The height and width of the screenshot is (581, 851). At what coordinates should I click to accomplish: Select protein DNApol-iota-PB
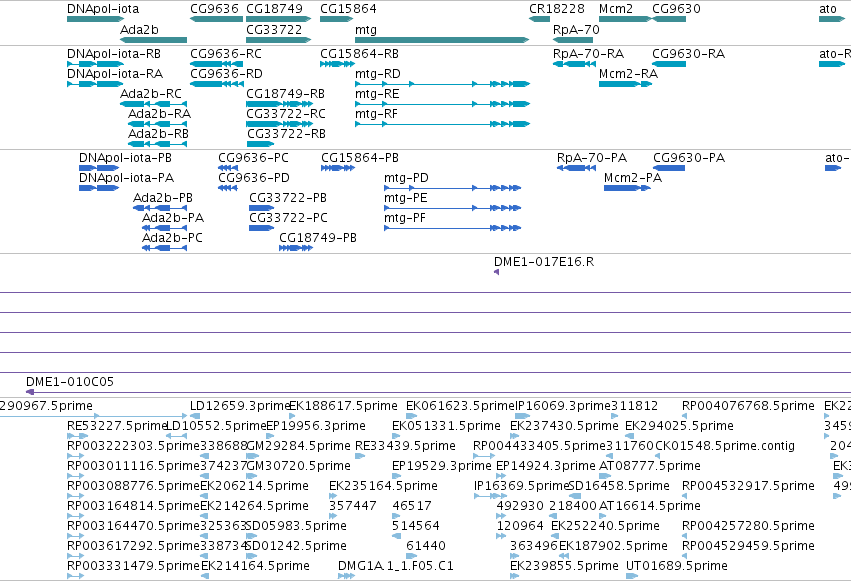99,168
